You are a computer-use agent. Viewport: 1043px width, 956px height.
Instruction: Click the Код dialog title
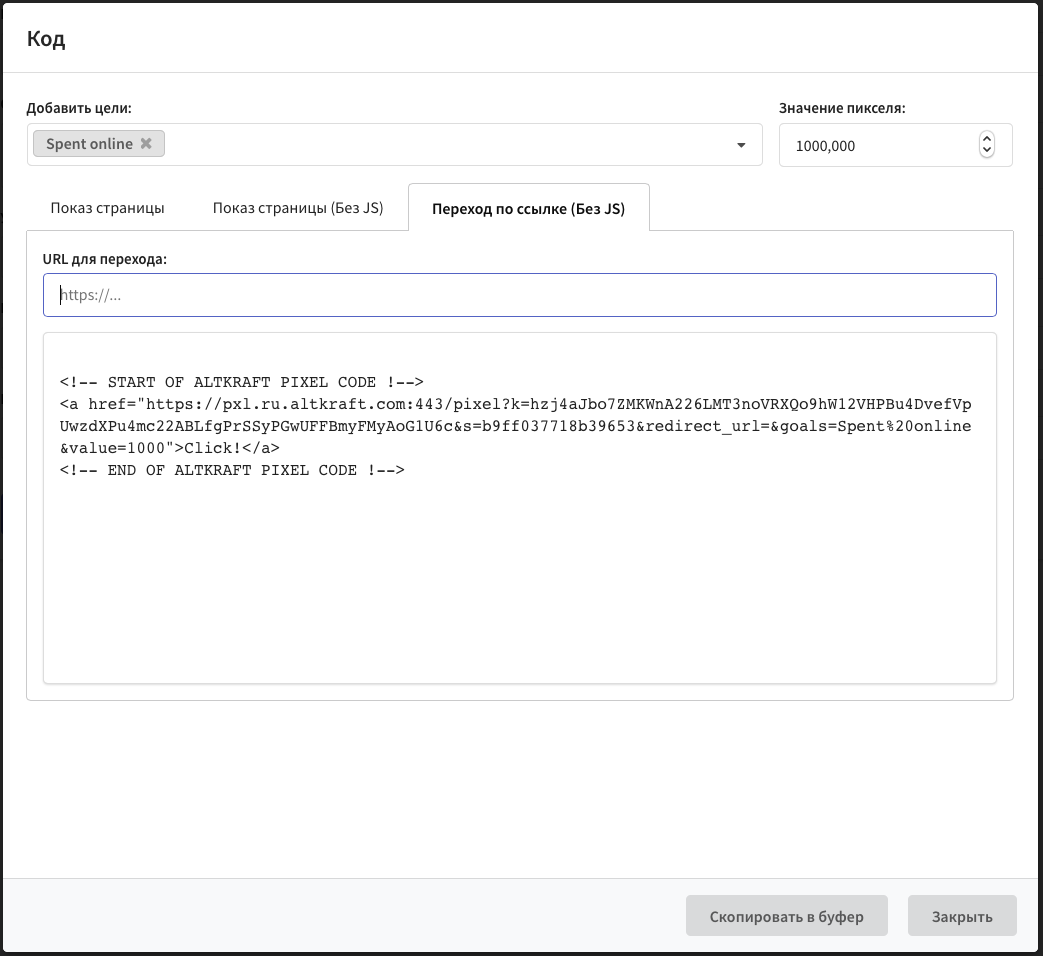pos(46,39)
